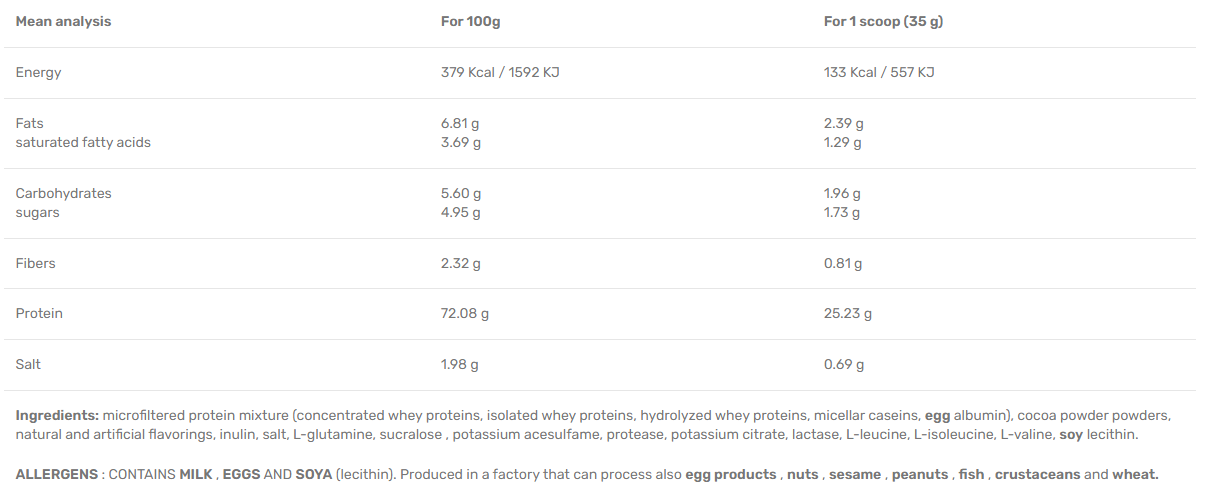Image resolution: width=1213 pixels, height=493 pixels.
Task: Select the 2.32 g fibers value
Action: click(460, 264)
